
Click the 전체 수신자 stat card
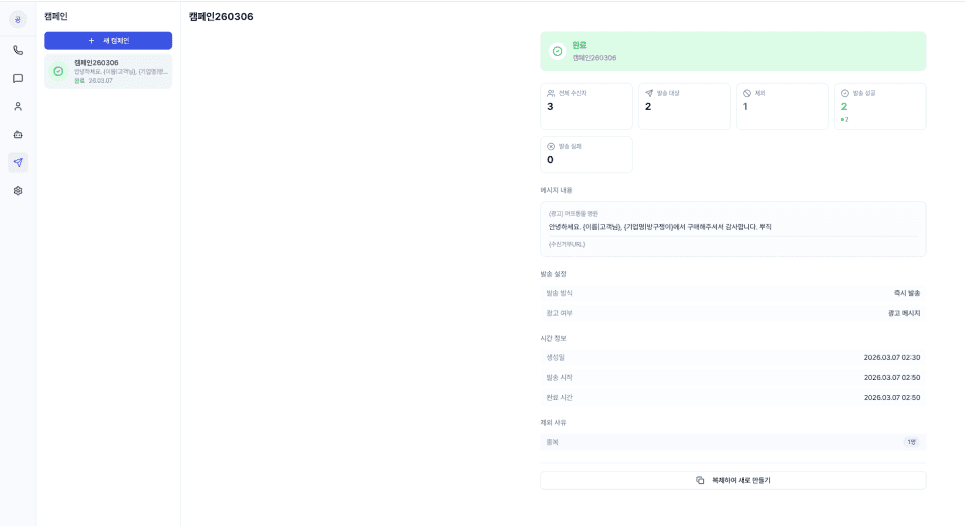tap(586, 107)
